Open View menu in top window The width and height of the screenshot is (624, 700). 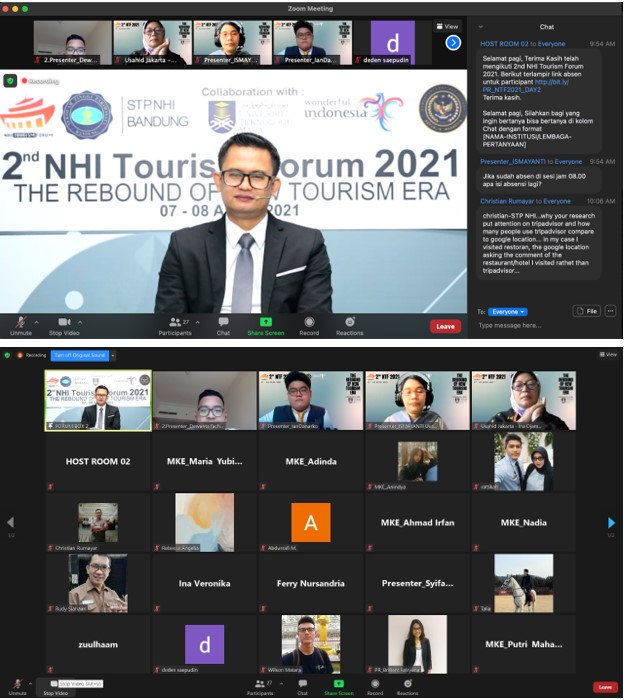(447, 26)
